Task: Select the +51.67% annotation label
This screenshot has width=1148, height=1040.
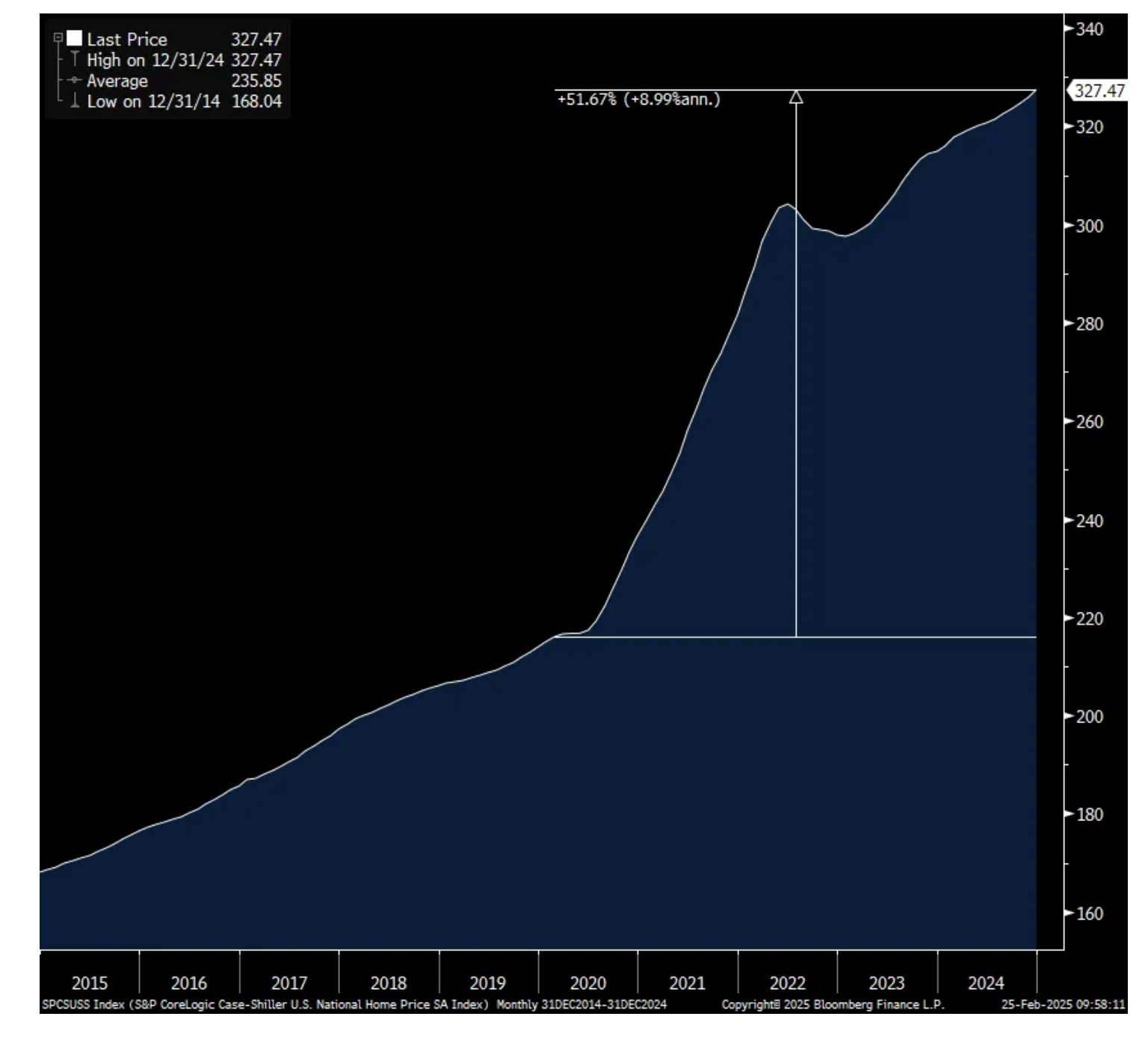Action: pos(638,99)
